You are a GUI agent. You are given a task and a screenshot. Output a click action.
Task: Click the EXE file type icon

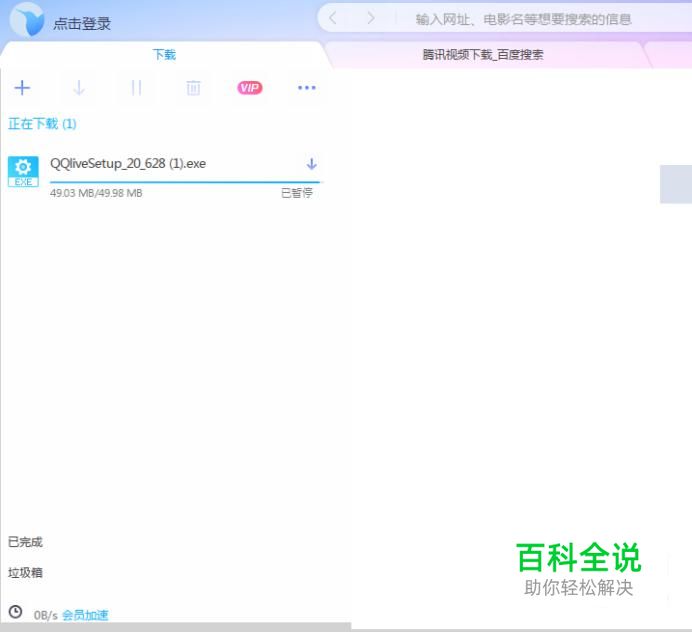pos(23,172)
